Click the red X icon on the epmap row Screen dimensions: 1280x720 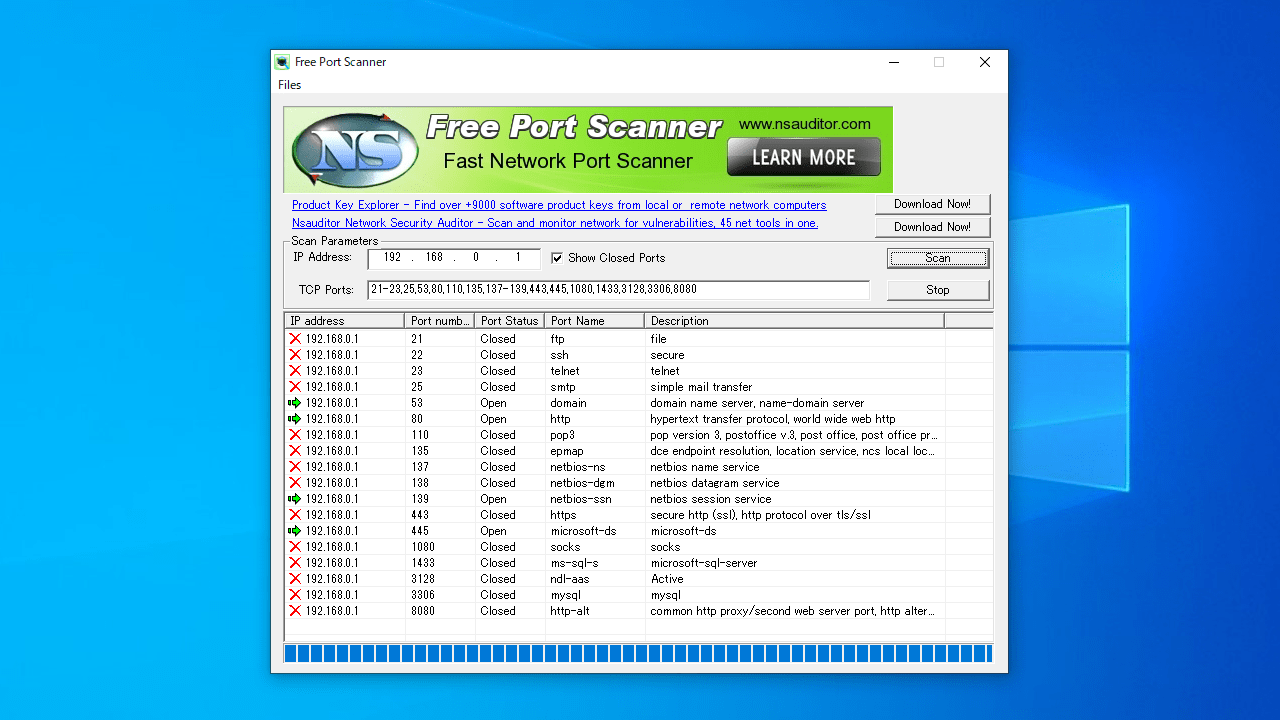[x=295, y=451]
